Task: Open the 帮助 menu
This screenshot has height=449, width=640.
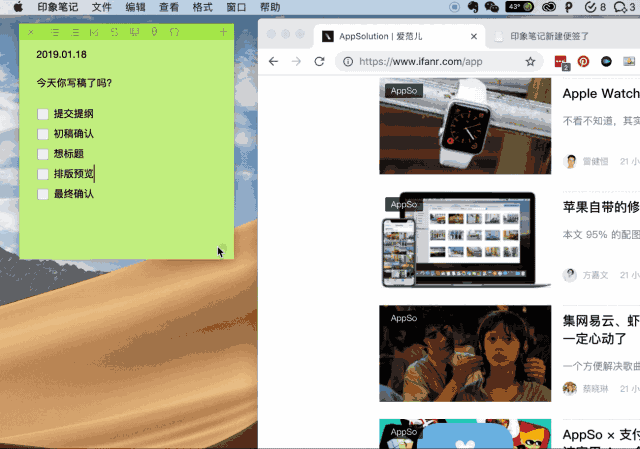Action: [270, 7]
